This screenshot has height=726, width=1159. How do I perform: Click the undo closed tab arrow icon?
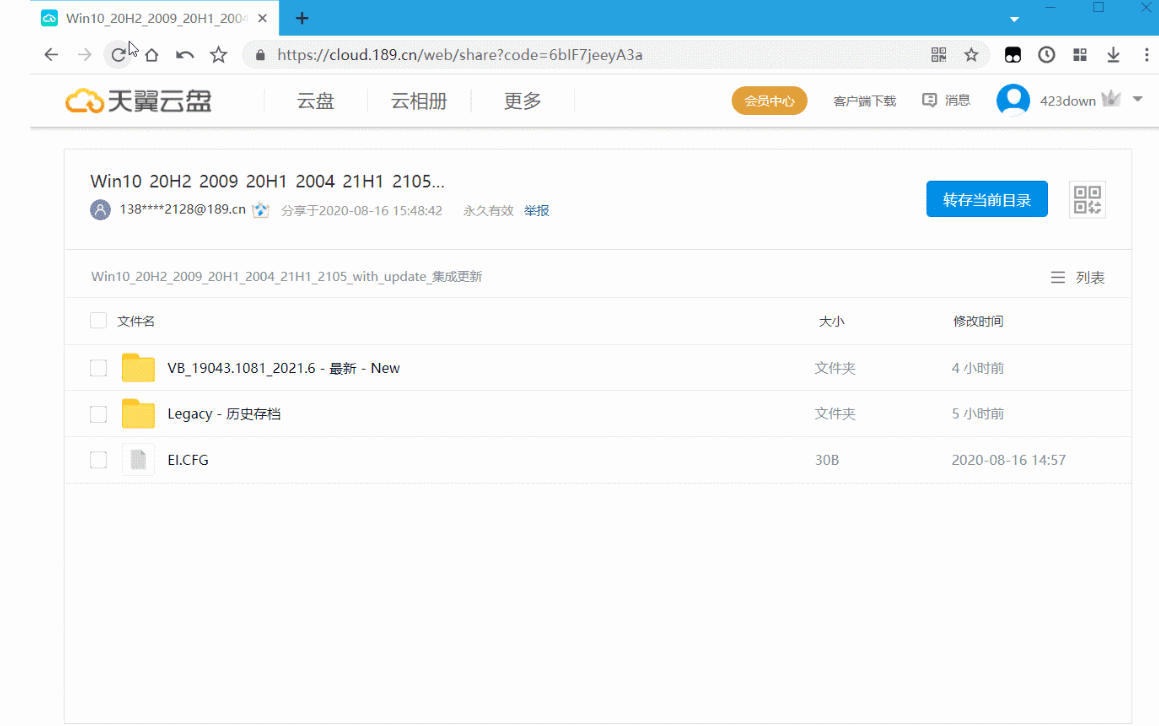tap(185, 55)
